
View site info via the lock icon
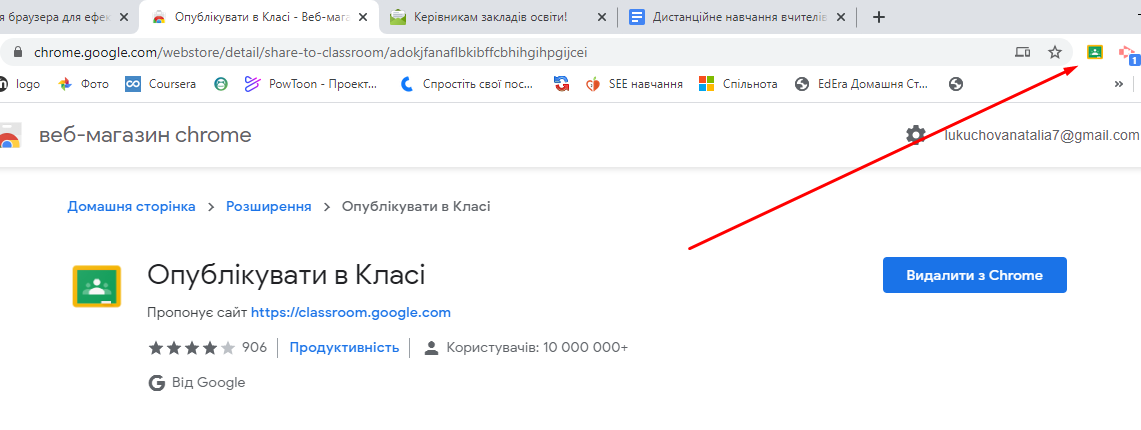click(18, 52)
